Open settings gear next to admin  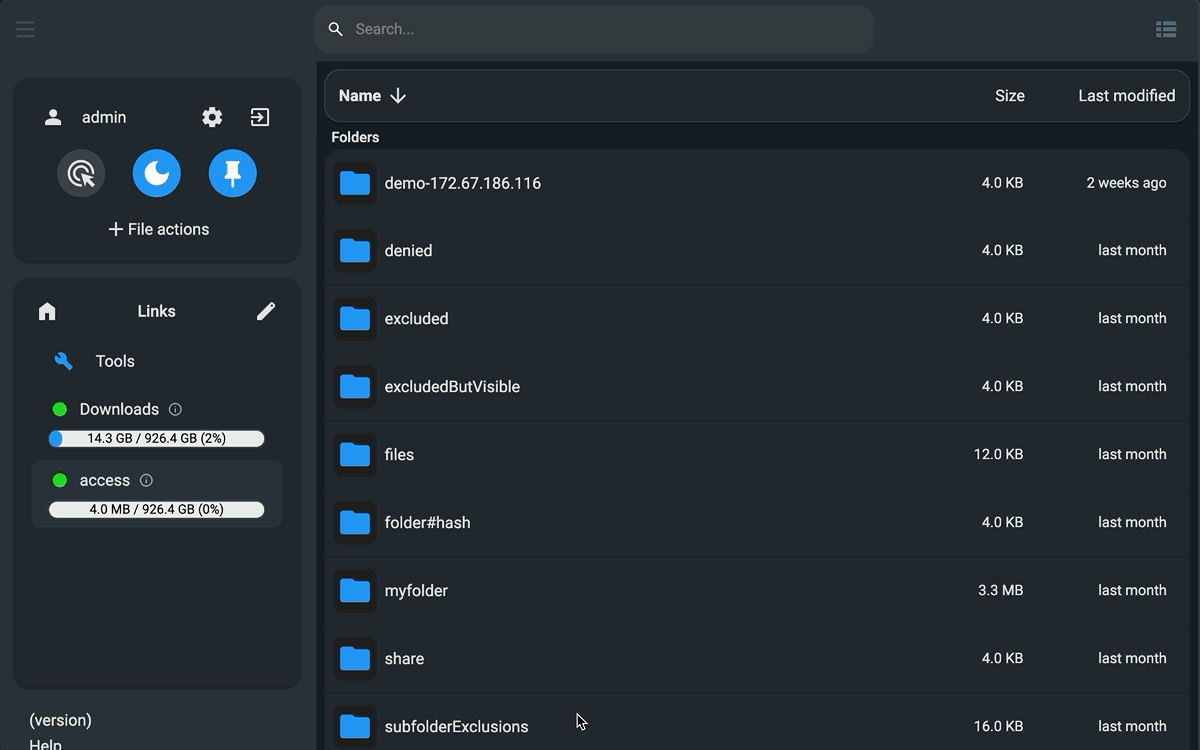(212, 117)
